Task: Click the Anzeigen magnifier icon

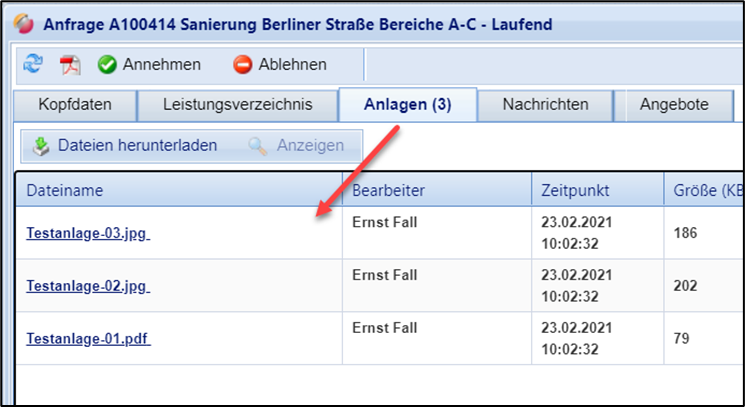Action: coord(258,146)
